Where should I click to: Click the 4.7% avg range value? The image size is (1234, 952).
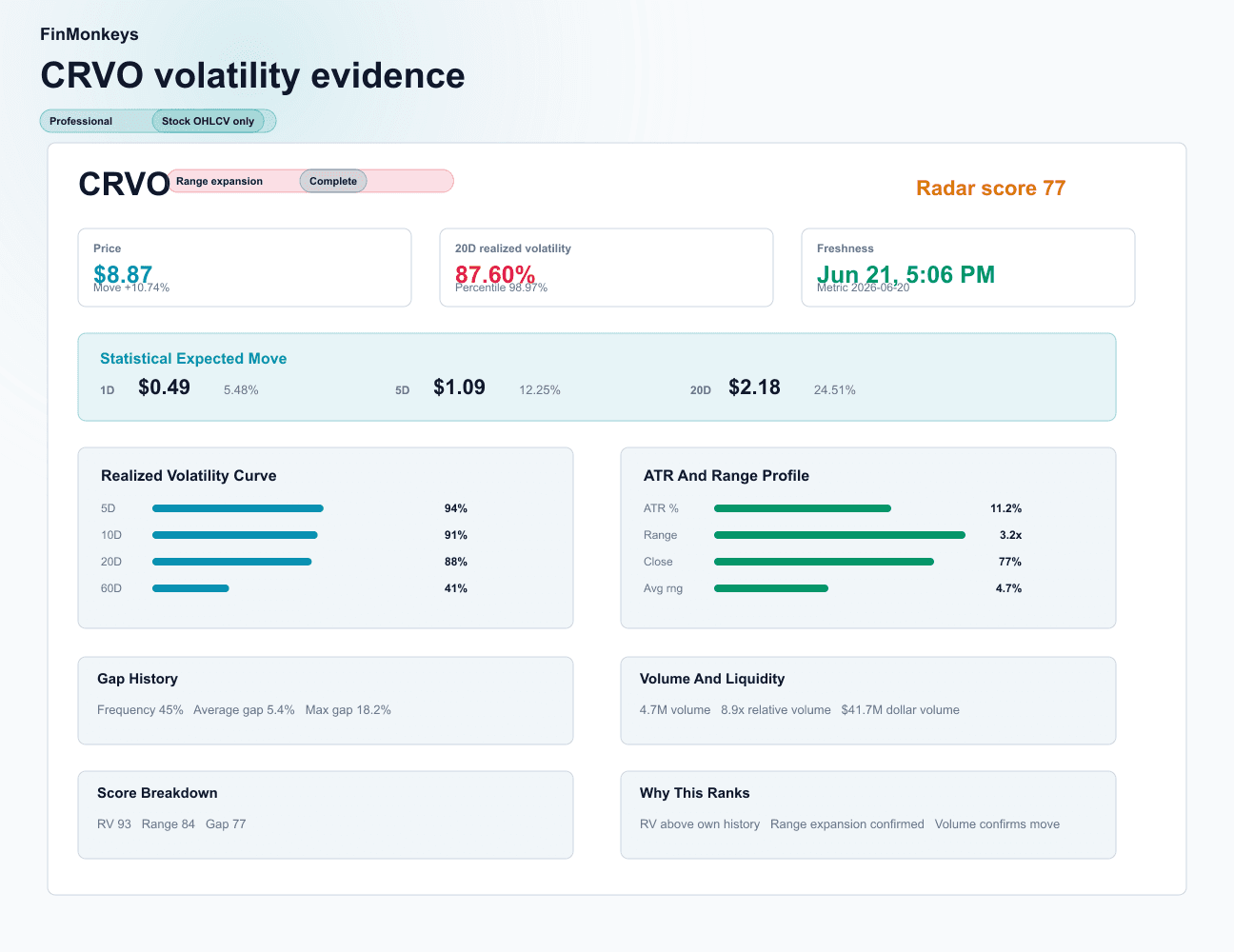click(x=1009, y=588)
